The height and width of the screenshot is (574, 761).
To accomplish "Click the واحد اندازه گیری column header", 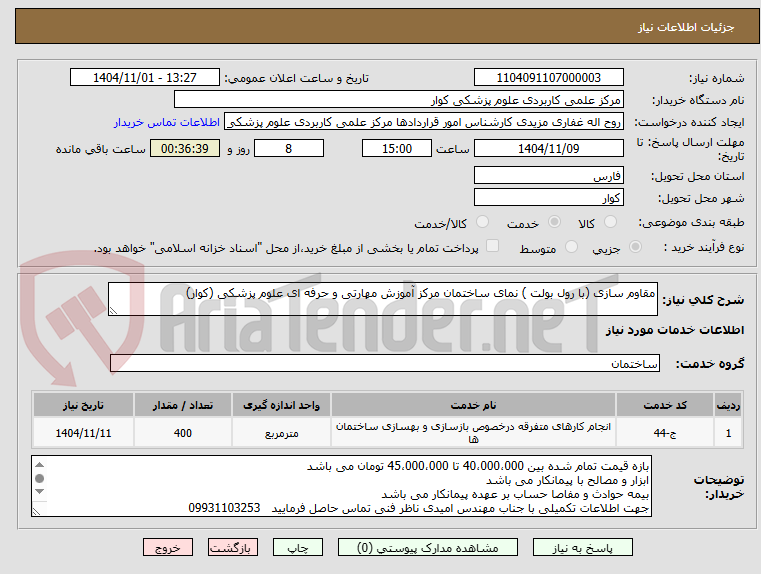I will 281,405.
